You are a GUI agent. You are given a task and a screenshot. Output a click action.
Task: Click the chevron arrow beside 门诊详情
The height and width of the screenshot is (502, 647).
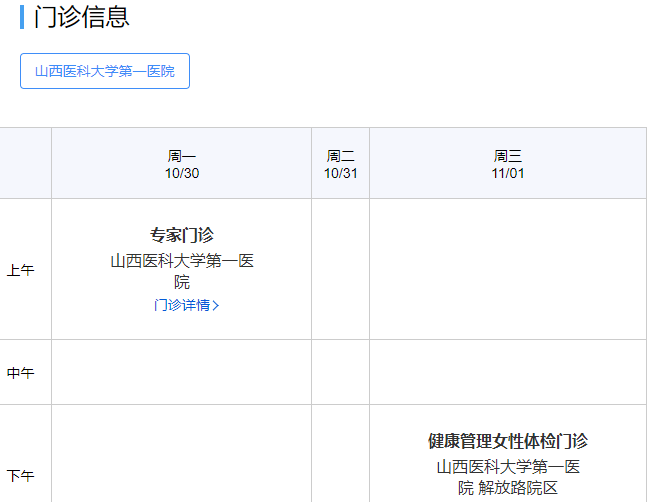click(216, 306)
